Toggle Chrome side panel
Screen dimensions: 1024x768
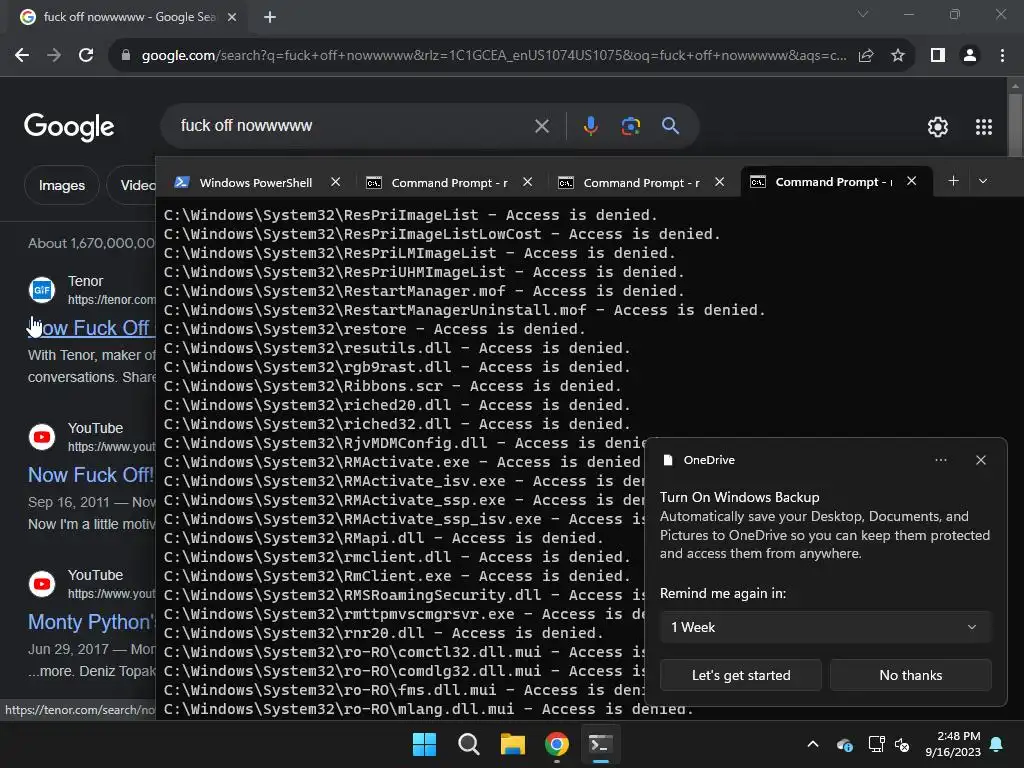pyautogui.click(x=938, y=56)
